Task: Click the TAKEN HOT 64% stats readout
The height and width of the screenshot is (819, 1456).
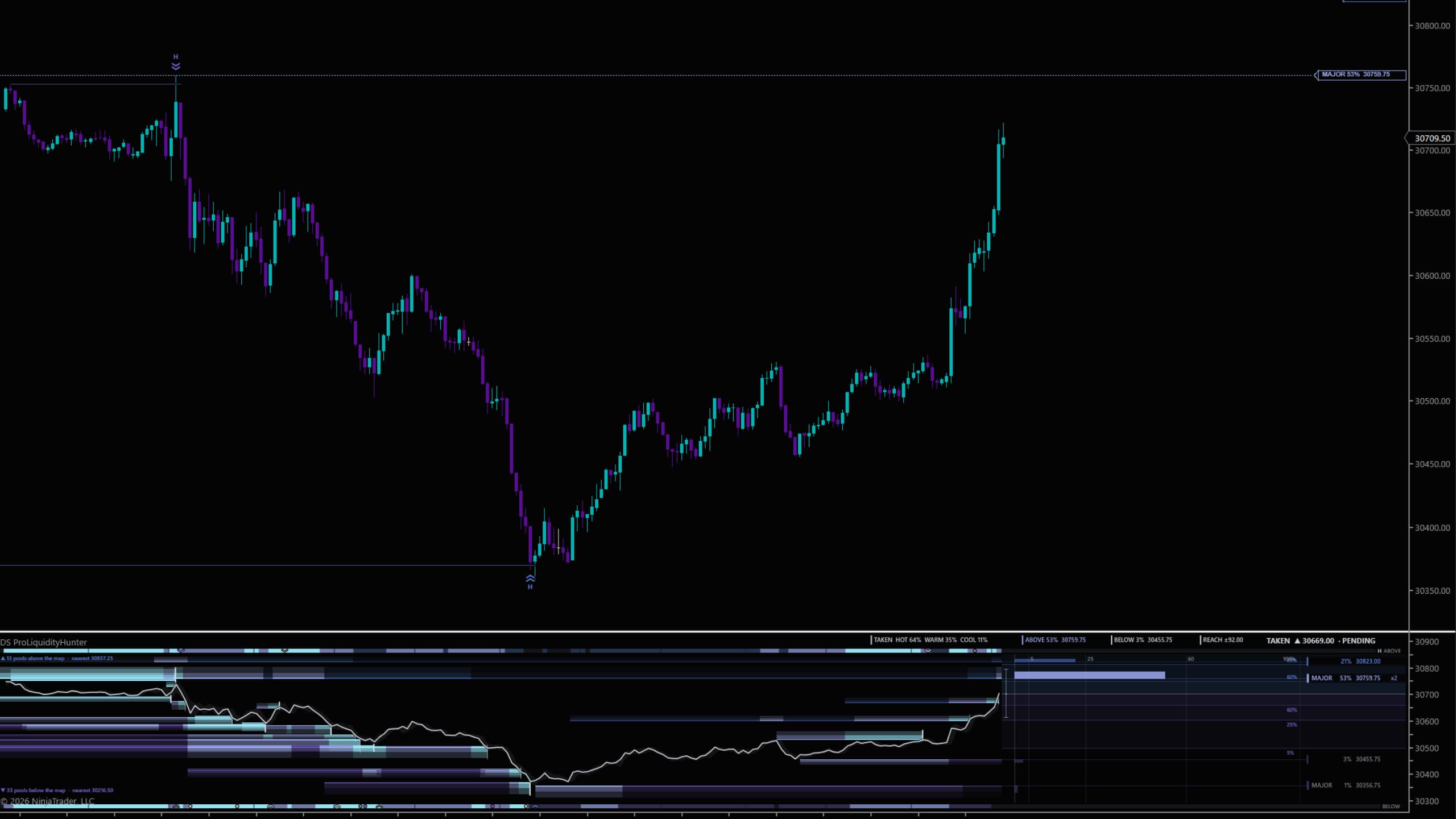Action: [x=929, y=640]
